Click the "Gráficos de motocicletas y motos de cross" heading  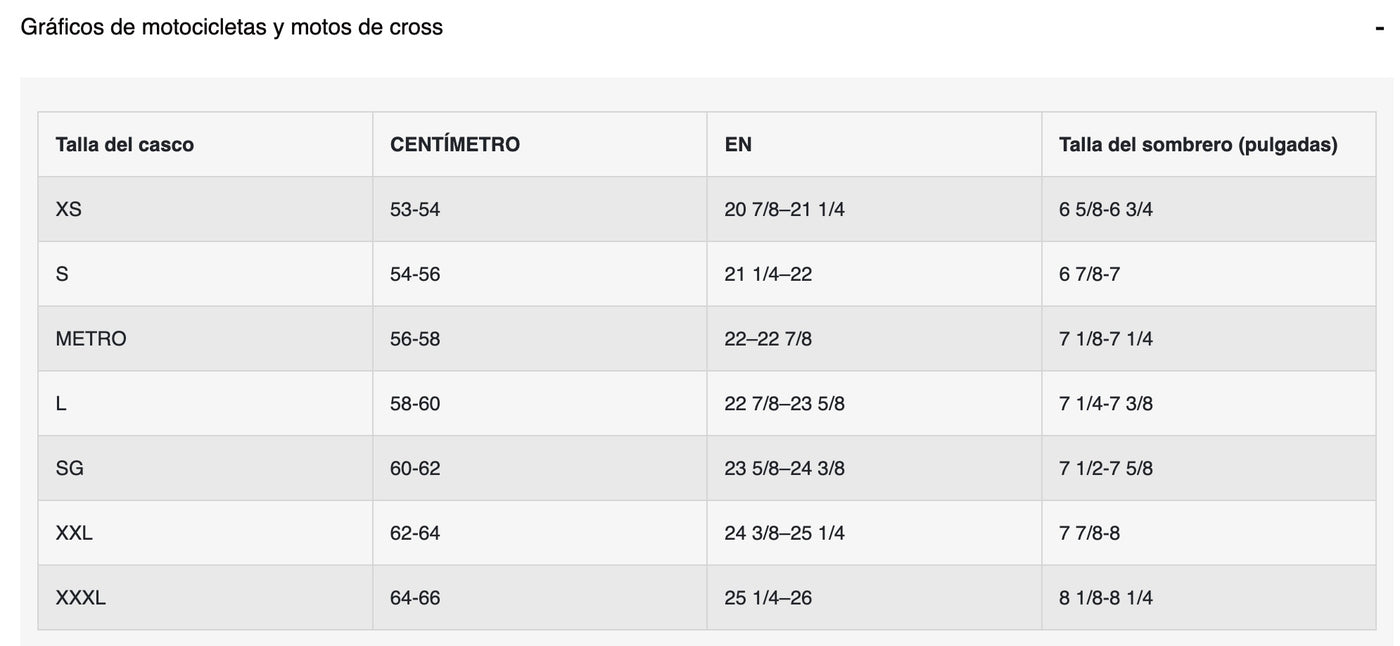tap(231, 28)
